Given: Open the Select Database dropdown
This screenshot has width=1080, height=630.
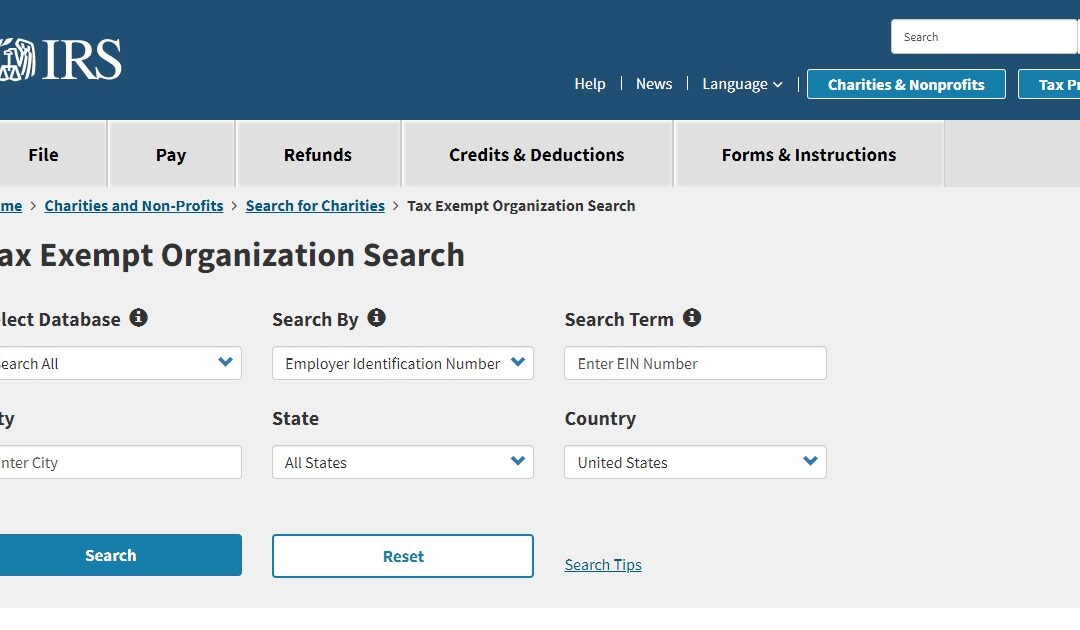Looking at the screenshot, I should [x=120, y=363].
